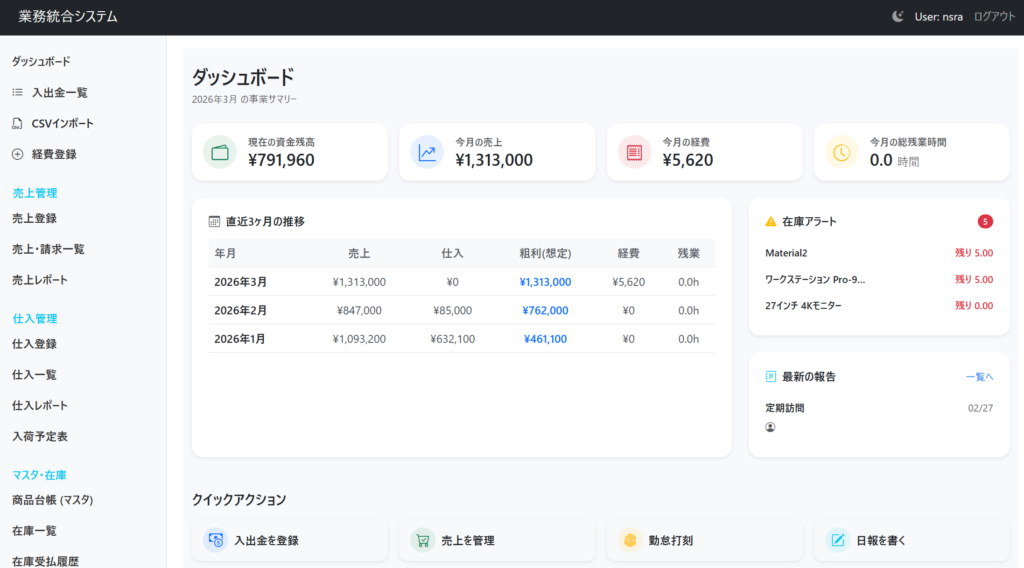Click the wallet icon for 現在の資金残高

click(x=220, y=152)
